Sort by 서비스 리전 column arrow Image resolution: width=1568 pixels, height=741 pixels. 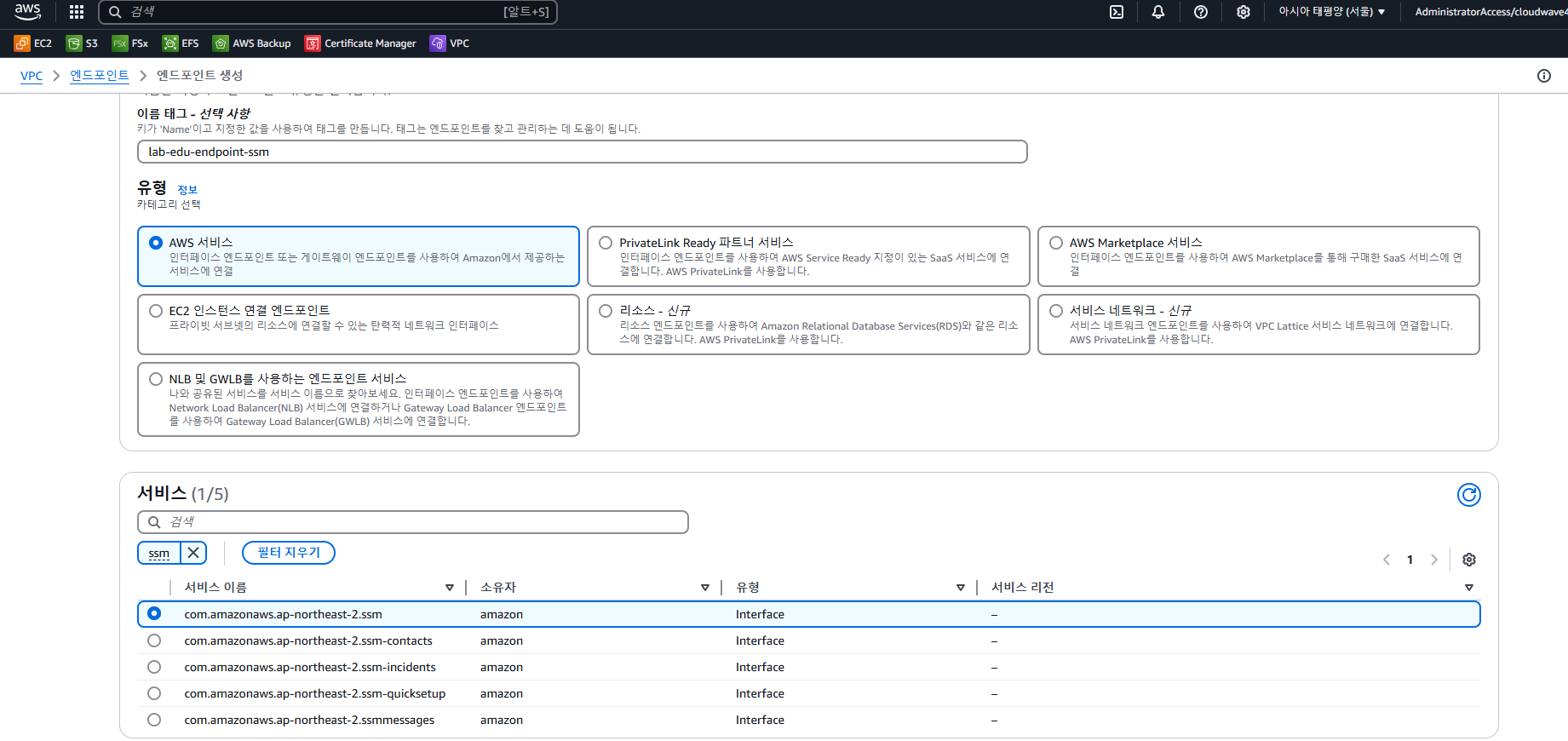1469,588
